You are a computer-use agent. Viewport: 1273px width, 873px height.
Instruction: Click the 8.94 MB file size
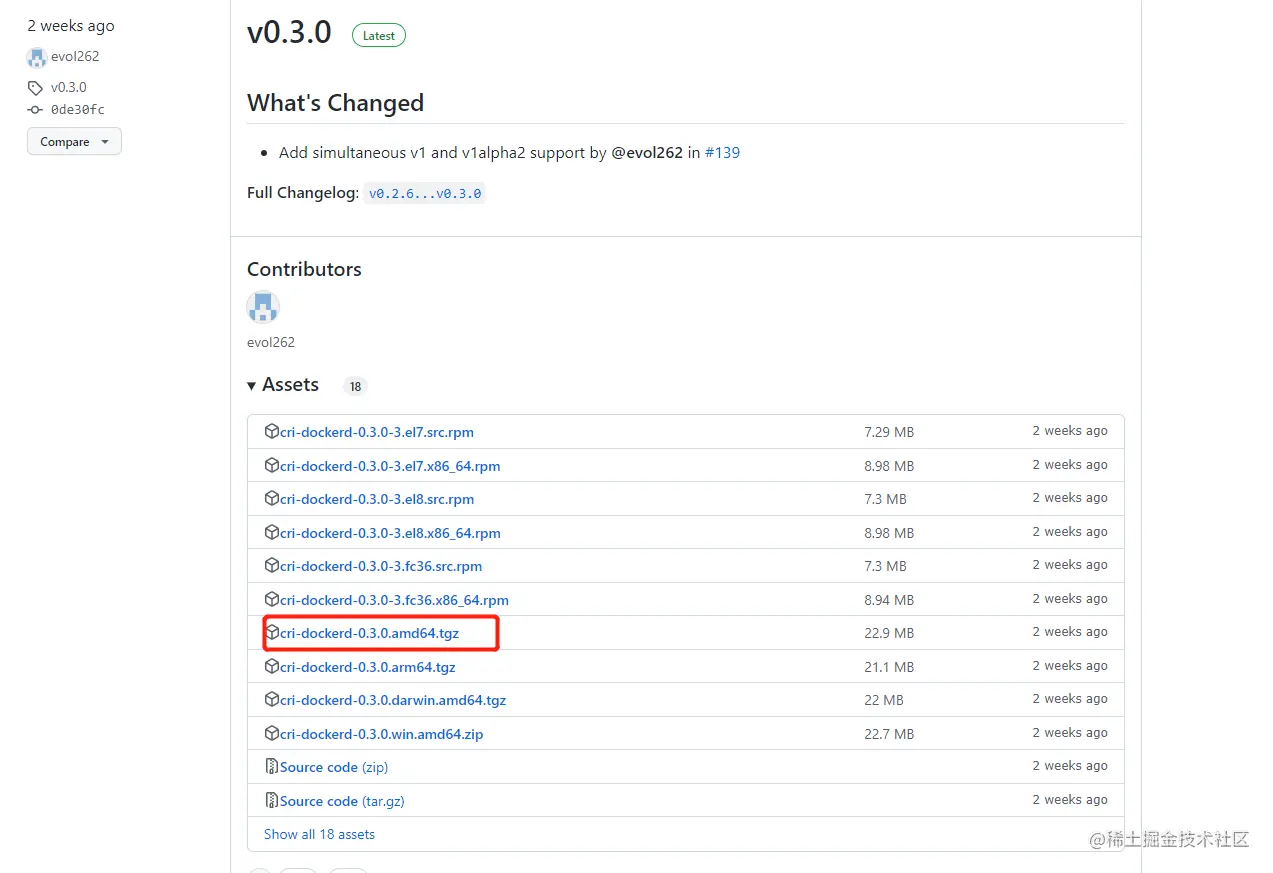click(889, 600)
